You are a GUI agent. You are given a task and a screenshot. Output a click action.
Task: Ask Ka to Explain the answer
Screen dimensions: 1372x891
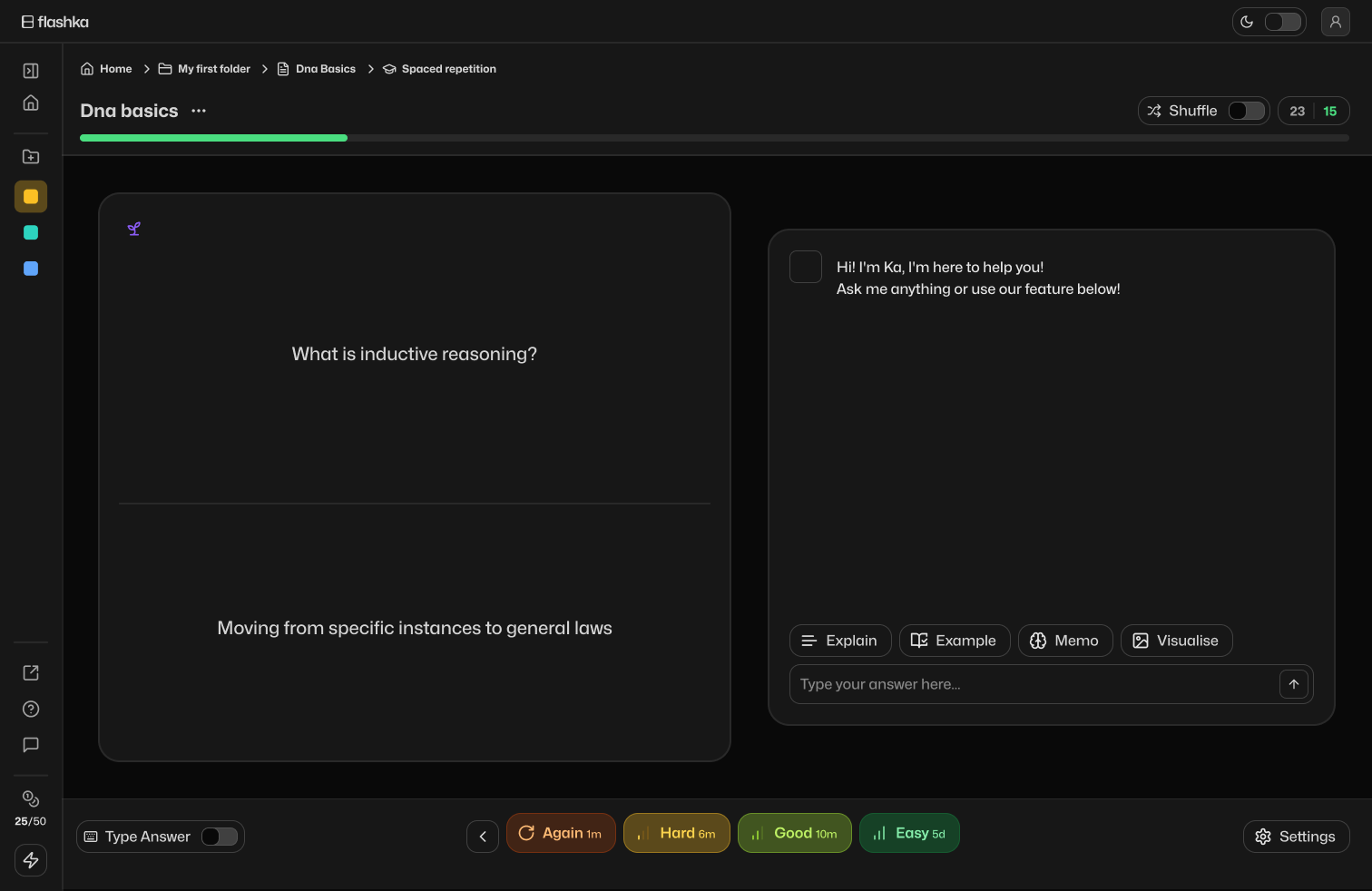(840, 641)
